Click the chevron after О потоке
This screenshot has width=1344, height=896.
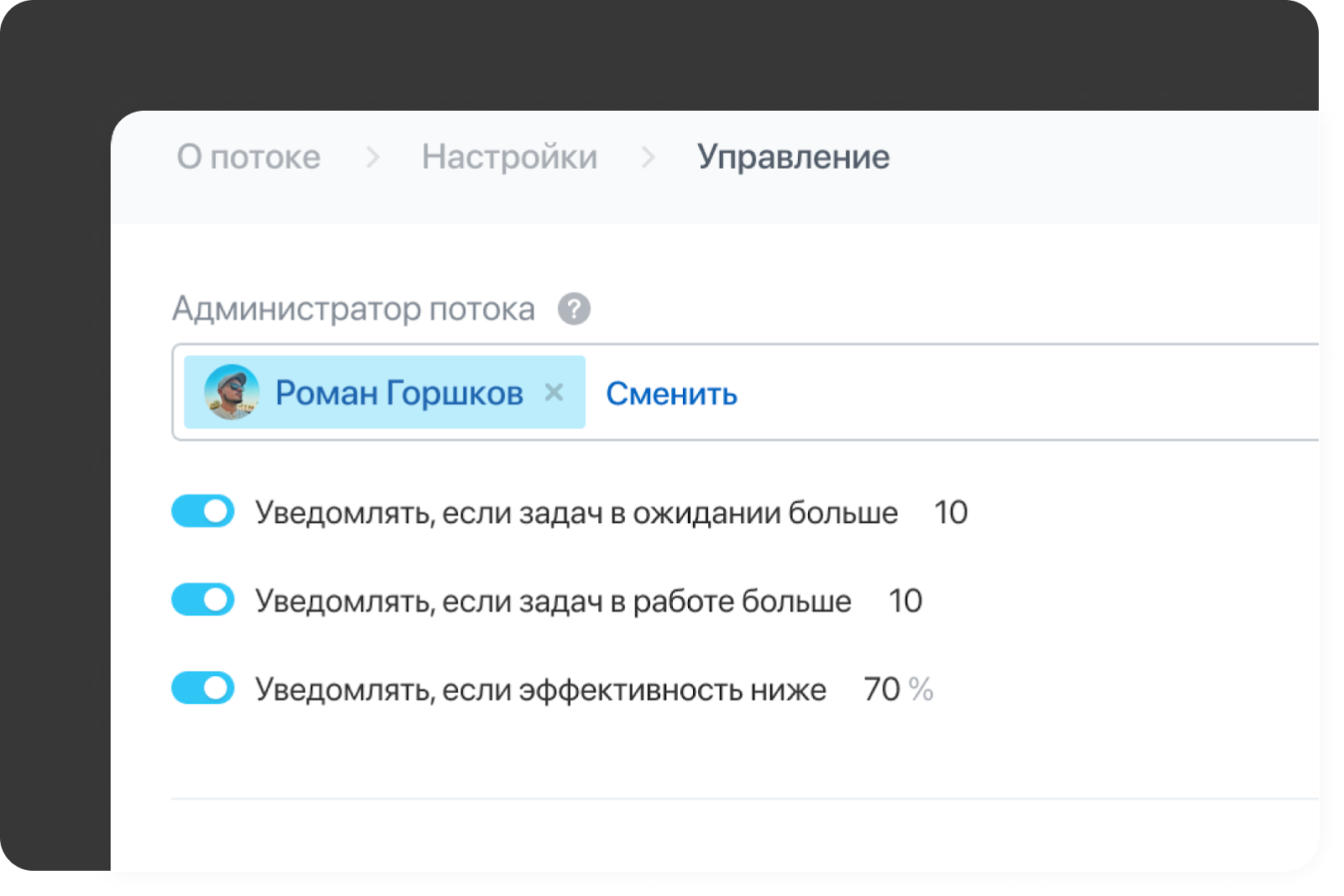tap(373, 157)
